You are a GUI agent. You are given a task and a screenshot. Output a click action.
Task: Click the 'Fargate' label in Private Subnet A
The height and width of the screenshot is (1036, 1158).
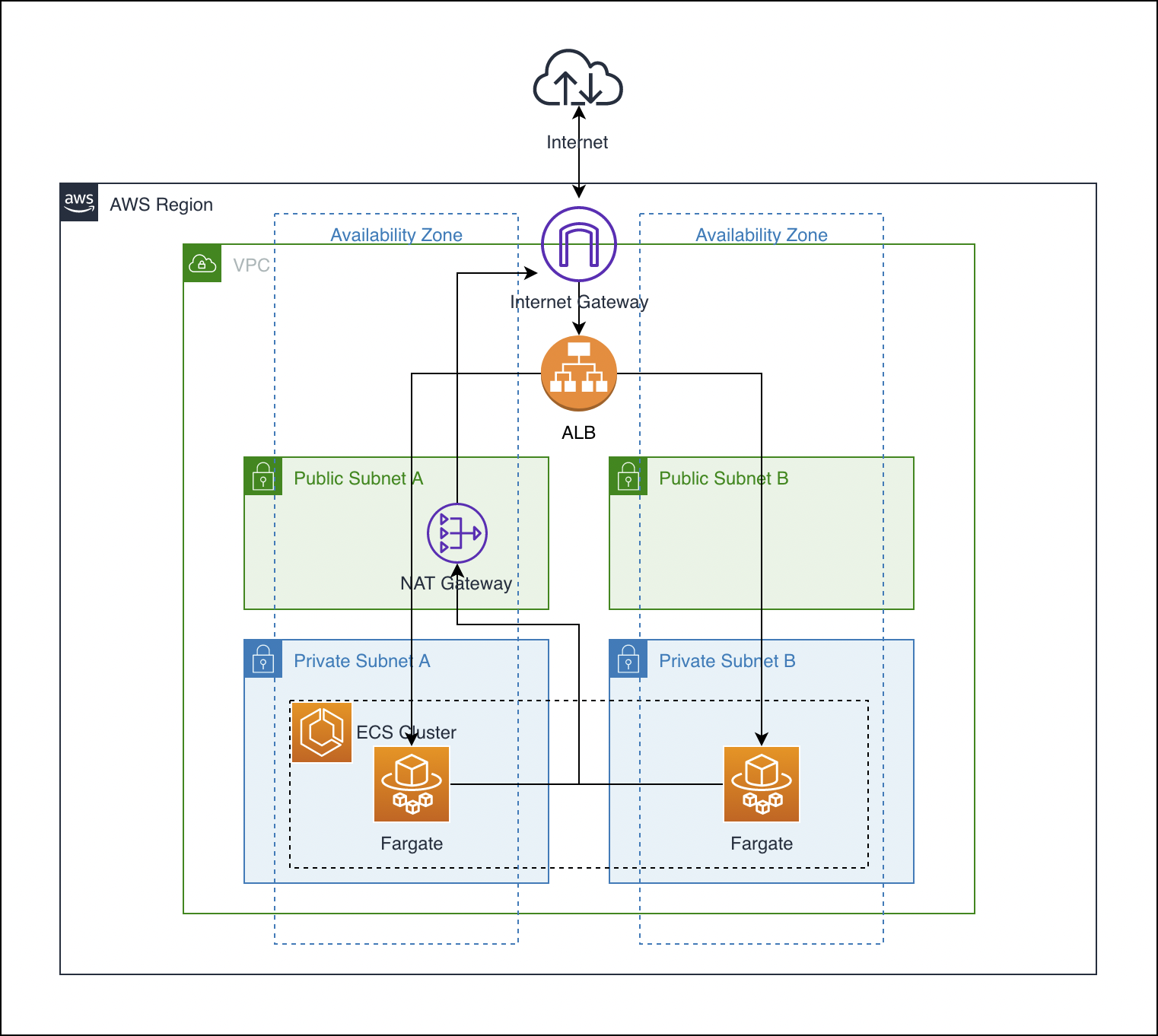click(x=412, y=844)
